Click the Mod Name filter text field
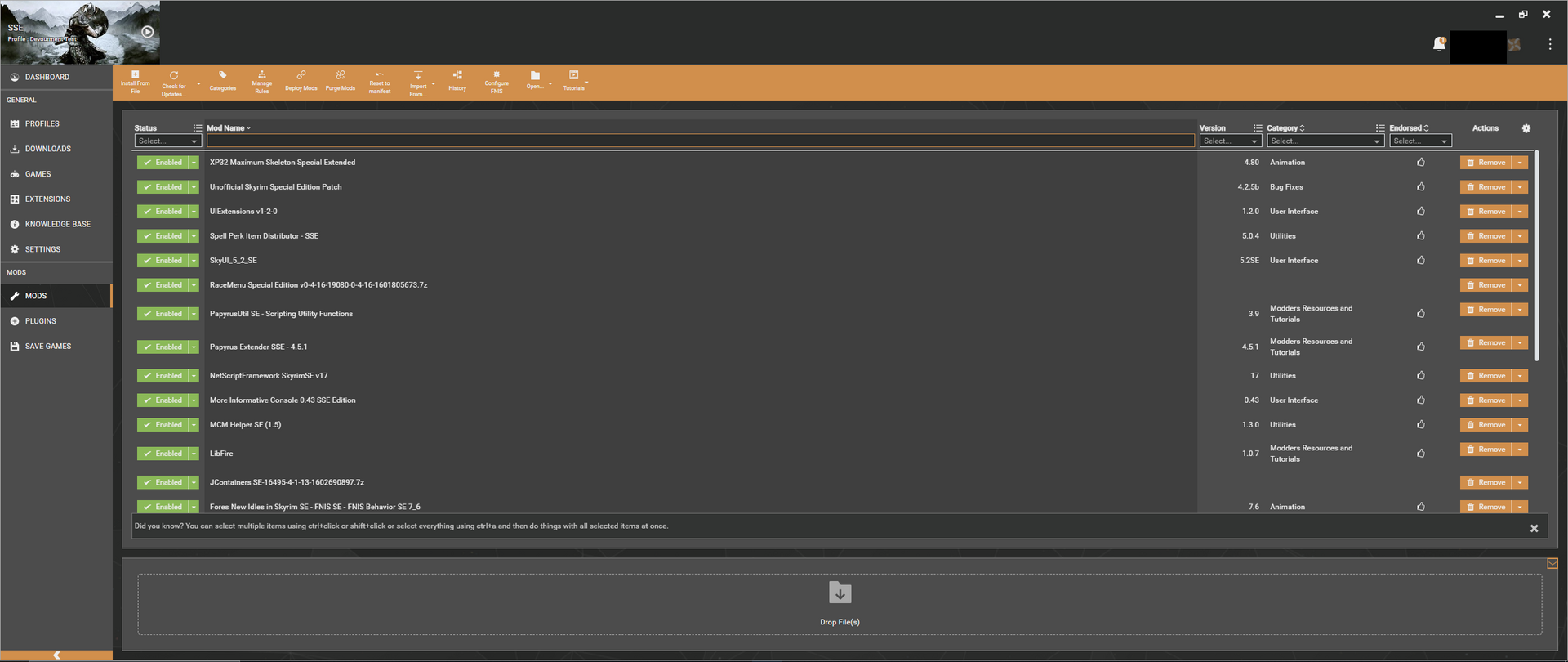The image size is (1568, 662). [701, 141]
